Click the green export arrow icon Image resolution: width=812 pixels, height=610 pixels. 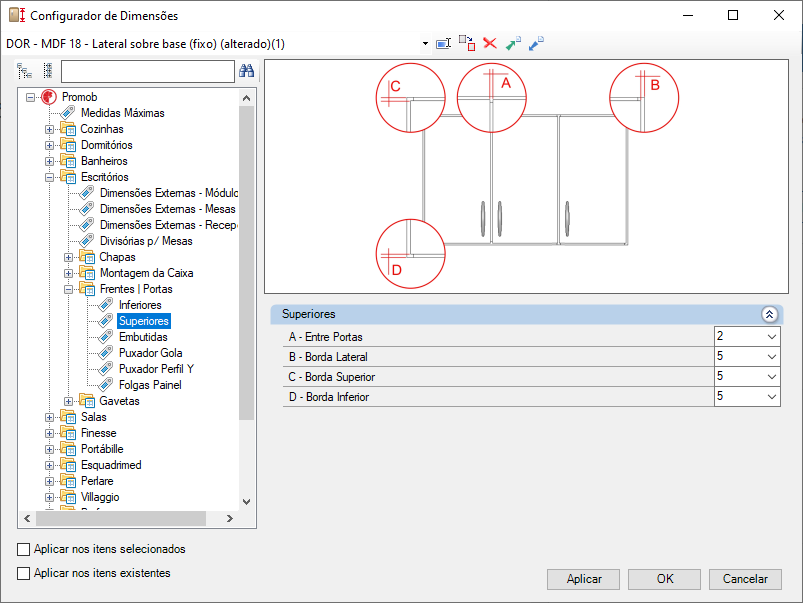coord(513,43)
